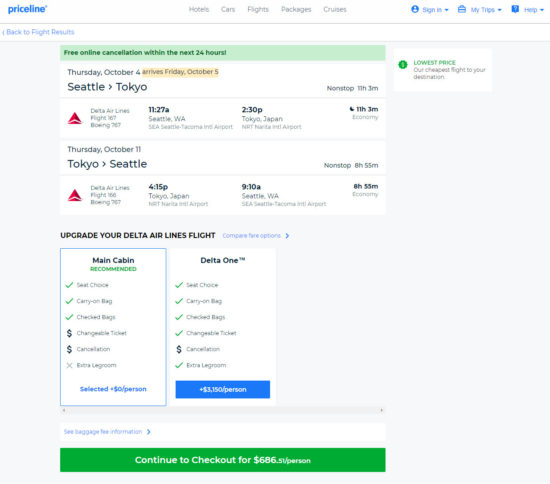The height and width of the screenshot is (484, 550).
Task: Click the 'Tokyo › Seattle' heading
Action: tap(107, 164)
